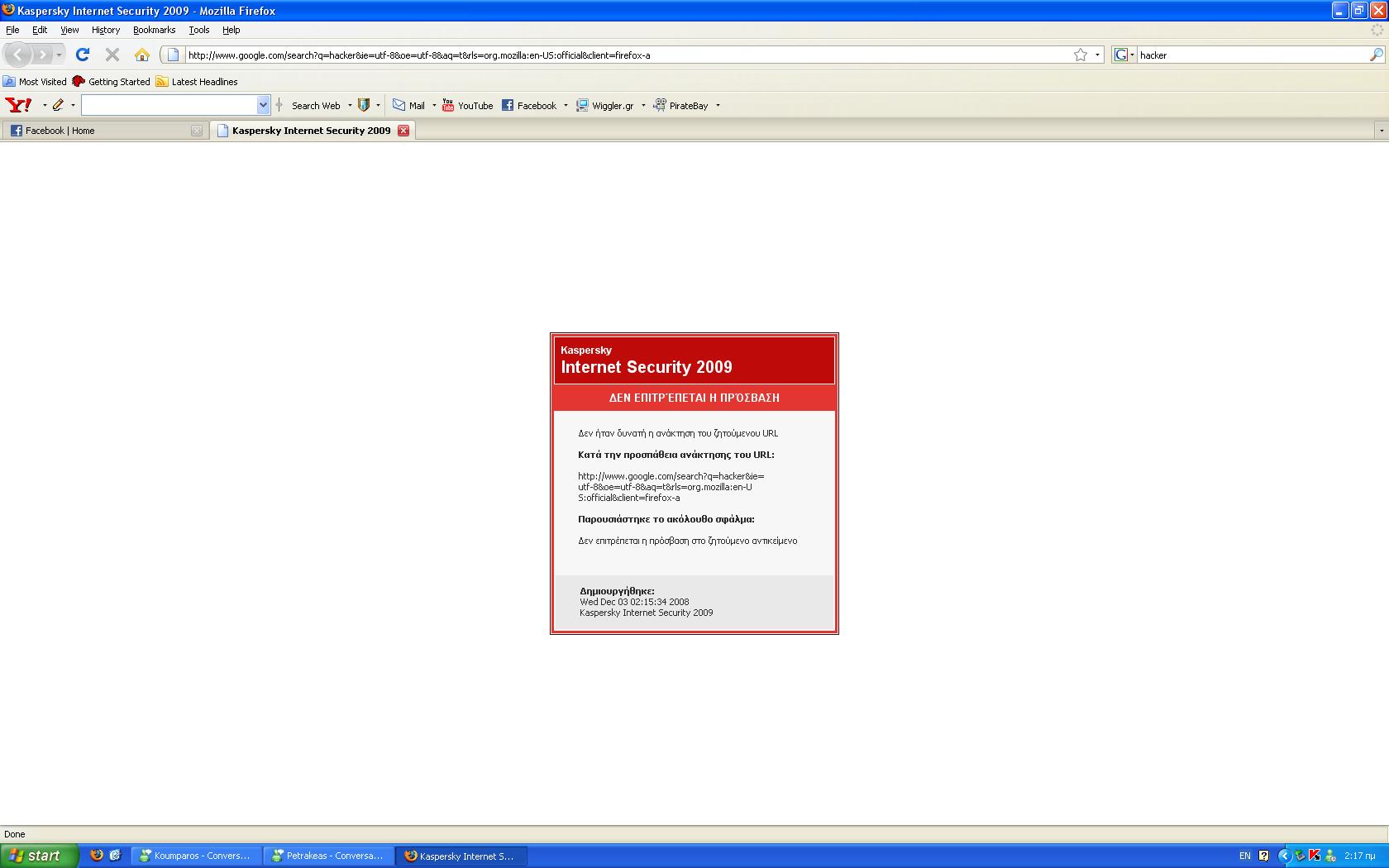Open Yahoo toolbar search box dropdown
The image size is (1389, 868).
[263, 105]
